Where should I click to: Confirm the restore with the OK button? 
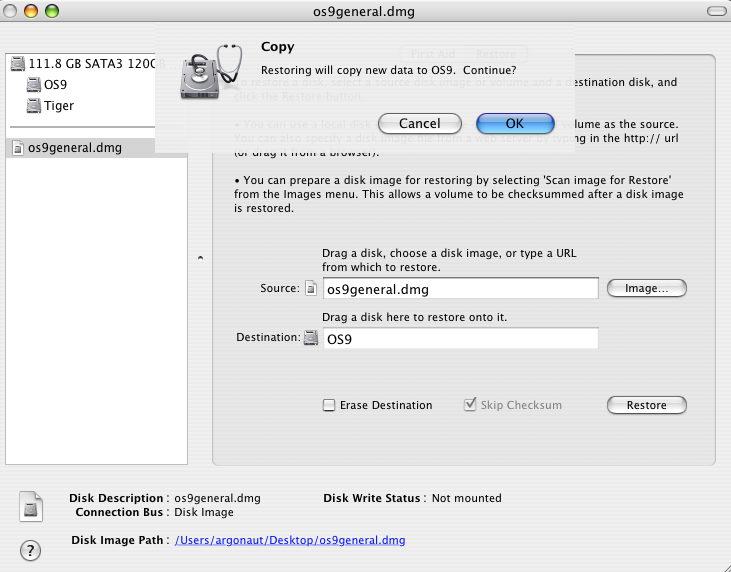click(515, 124)
